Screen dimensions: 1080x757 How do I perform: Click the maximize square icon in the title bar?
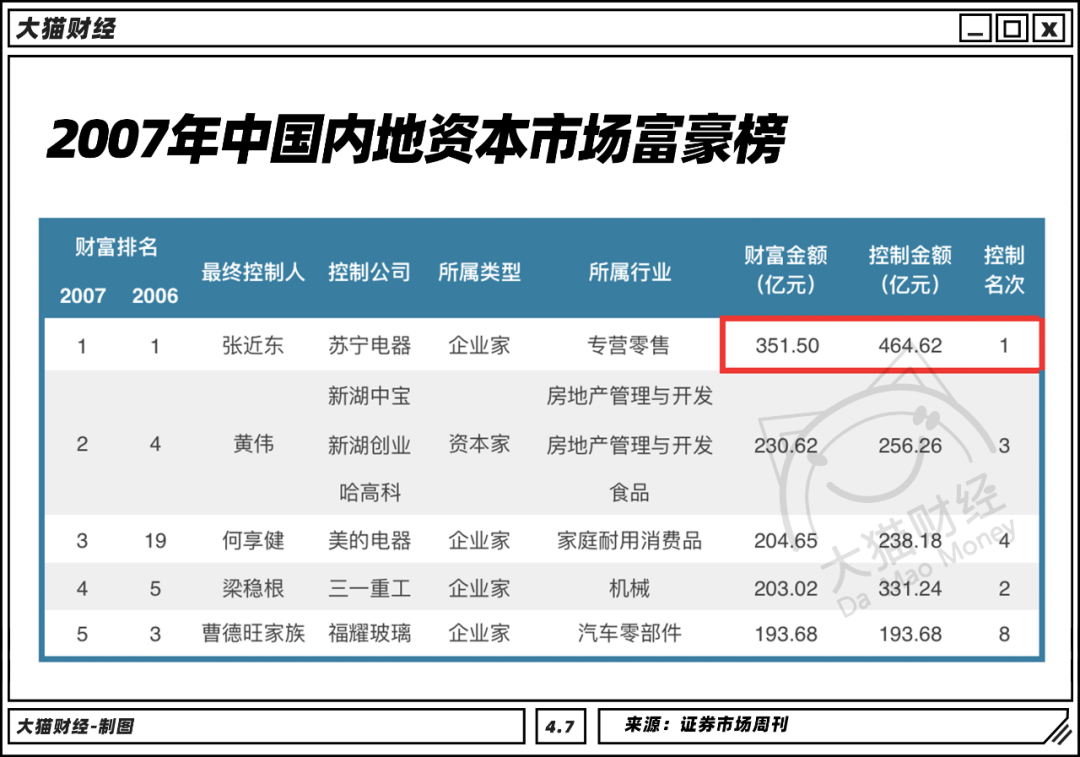1012,29
